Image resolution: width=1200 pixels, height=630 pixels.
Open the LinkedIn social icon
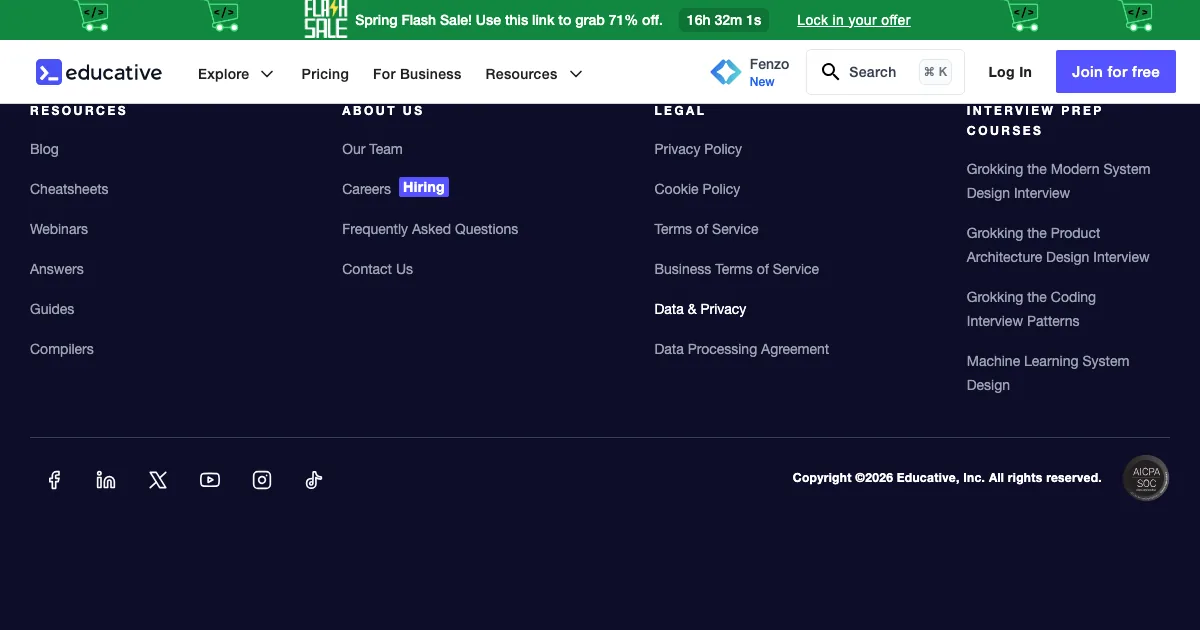(x=106, y=480)
